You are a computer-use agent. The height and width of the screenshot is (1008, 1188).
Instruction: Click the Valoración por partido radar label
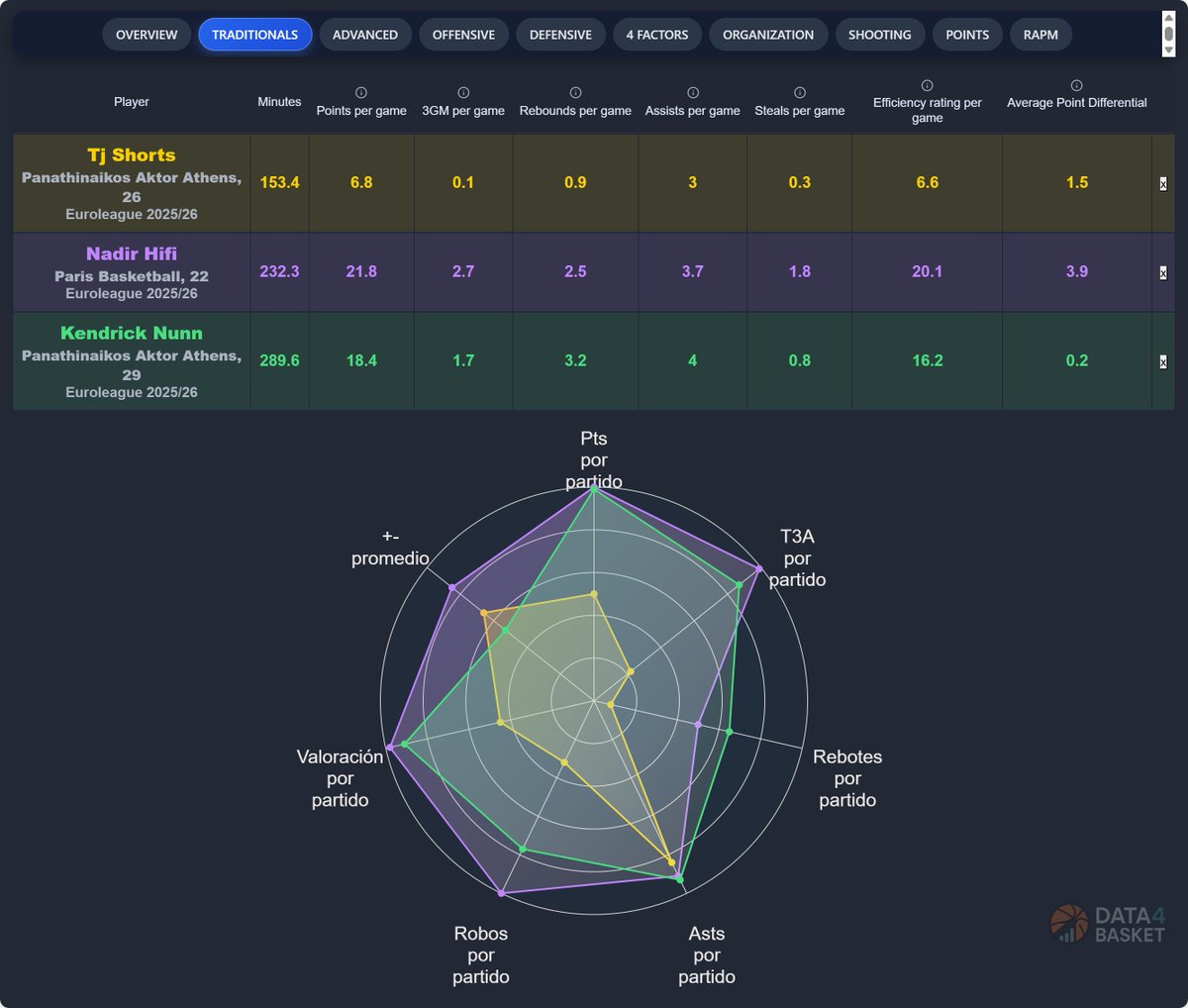coord(340,778)
